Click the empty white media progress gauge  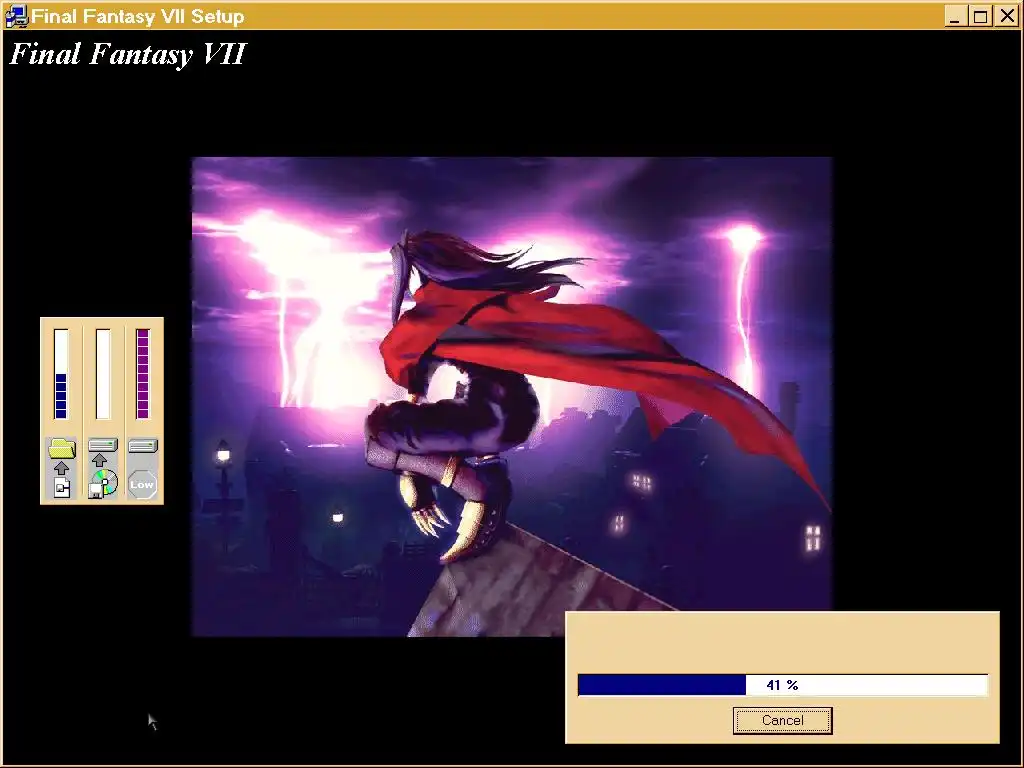103,374
